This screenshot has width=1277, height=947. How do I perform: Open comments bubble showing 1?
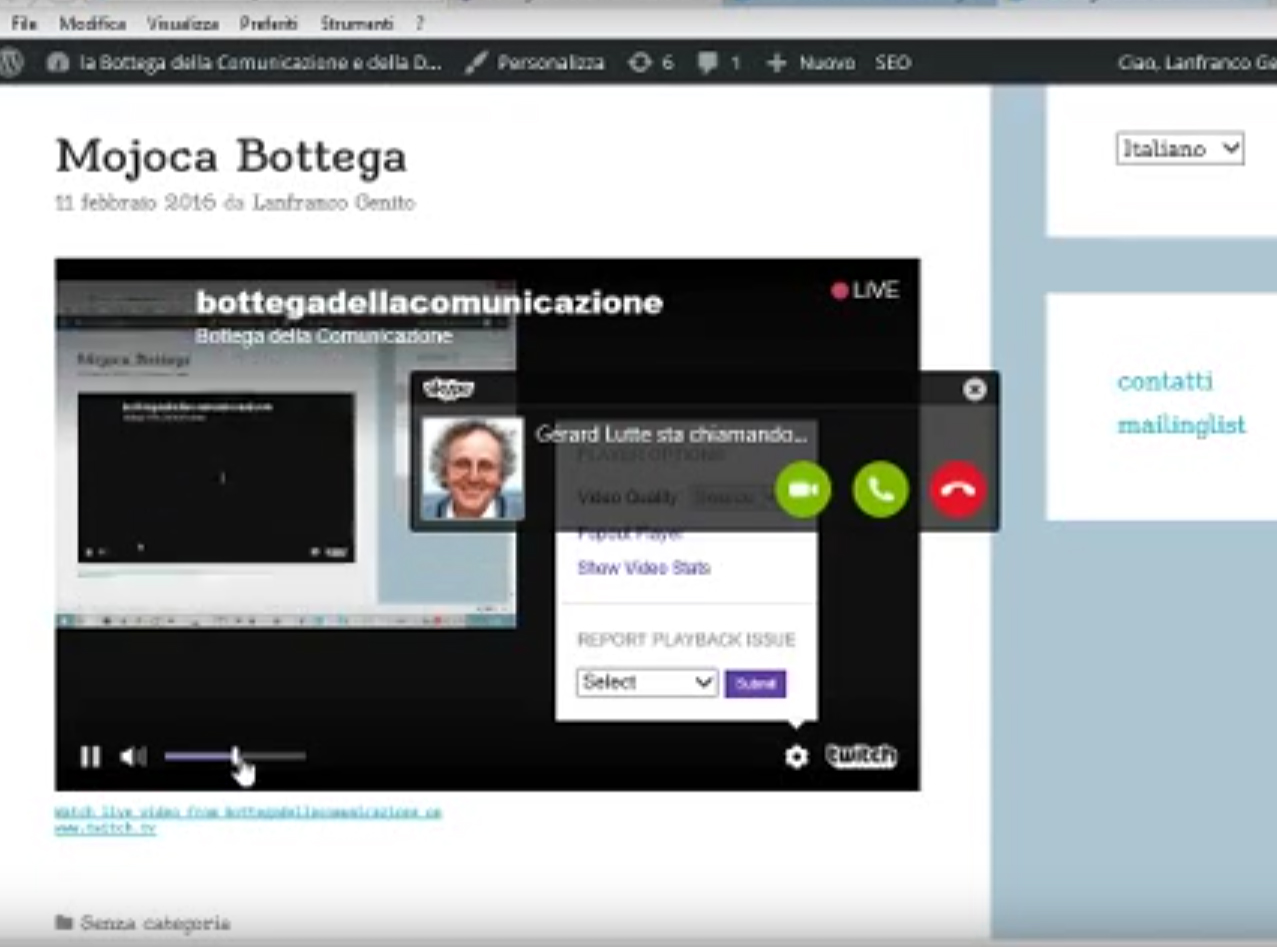719,62
